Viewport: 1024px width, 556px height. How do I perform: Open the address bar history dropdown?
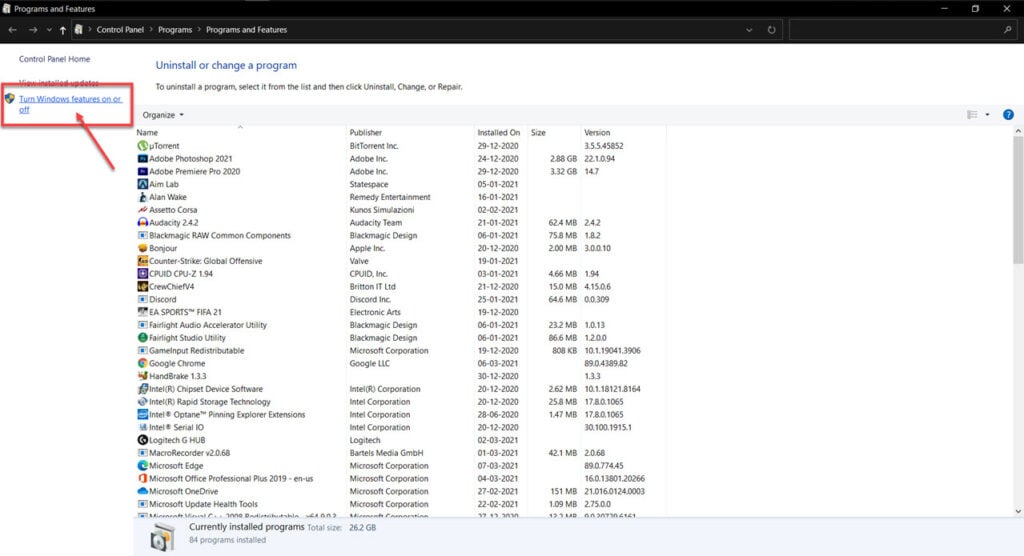(x=749, y=30)
